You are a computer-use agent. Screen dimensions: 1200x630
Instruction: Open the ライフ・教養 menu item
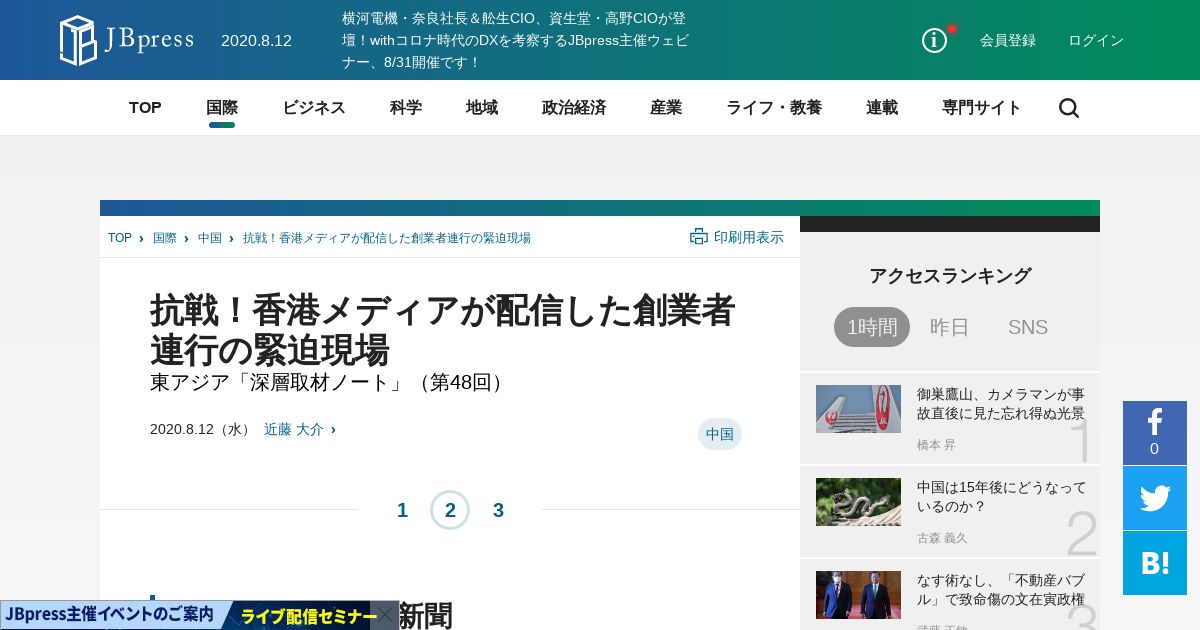(774, 108)
